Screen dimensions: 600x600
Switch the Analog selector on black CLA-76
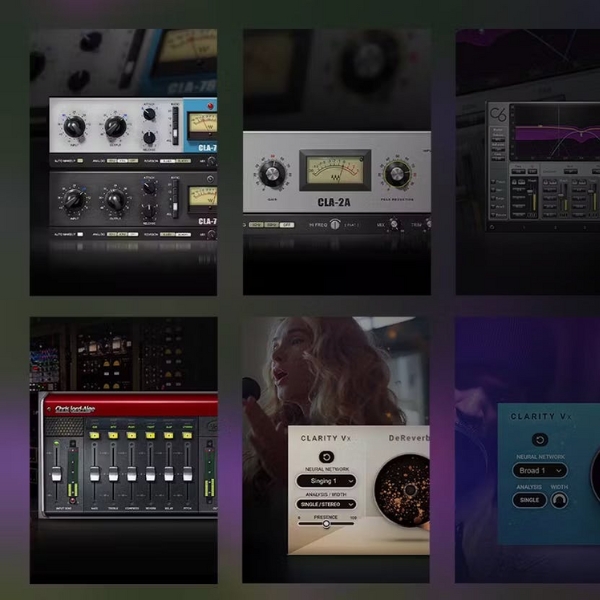coord(122,234)
